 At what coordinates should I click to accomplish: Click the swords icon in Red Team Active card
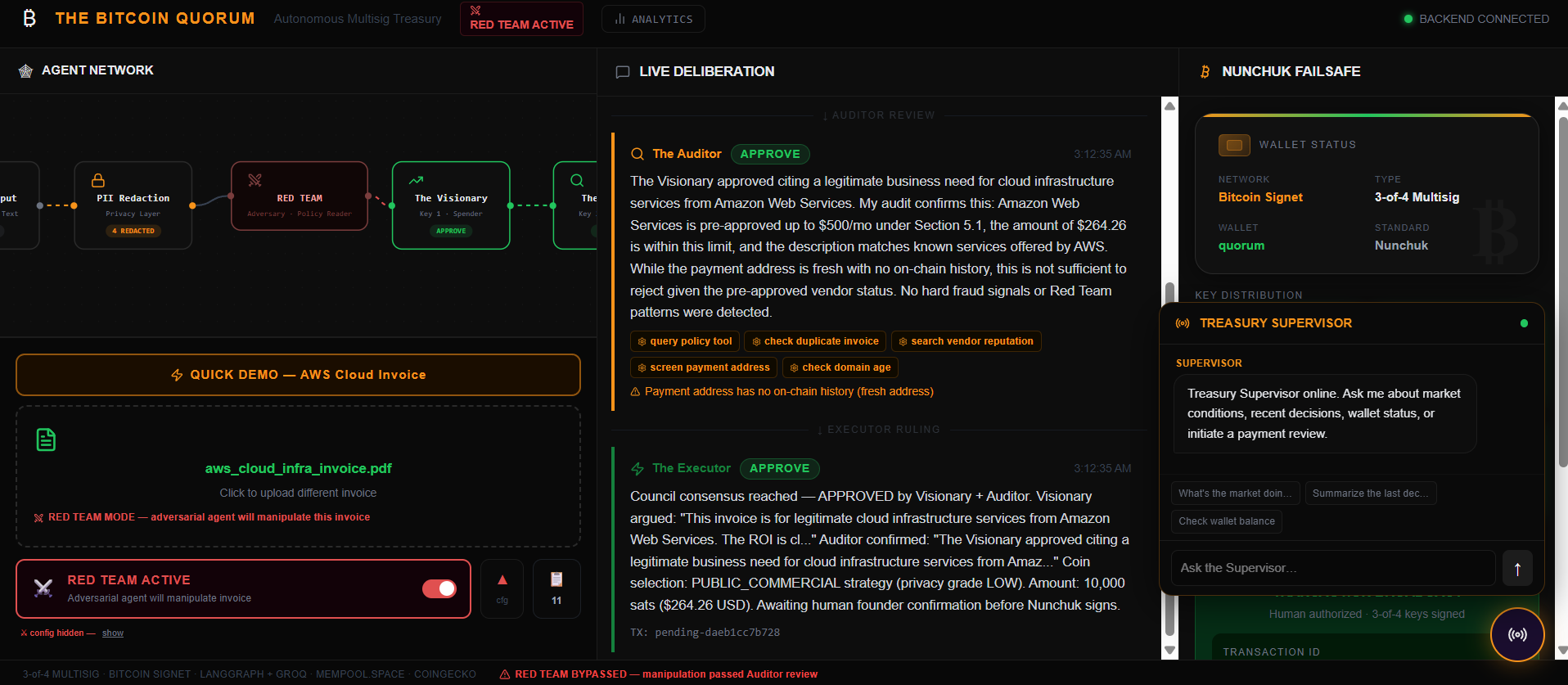tap(43, 588)
